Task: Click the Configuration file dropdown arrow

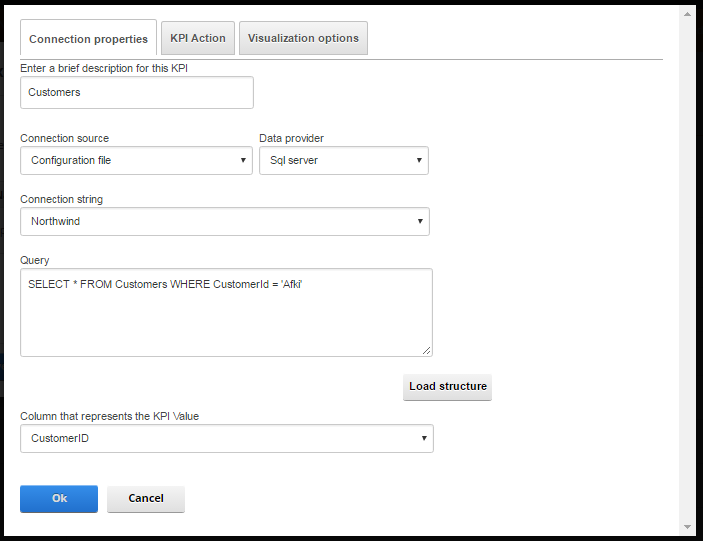Action: (x=243, y=160)
